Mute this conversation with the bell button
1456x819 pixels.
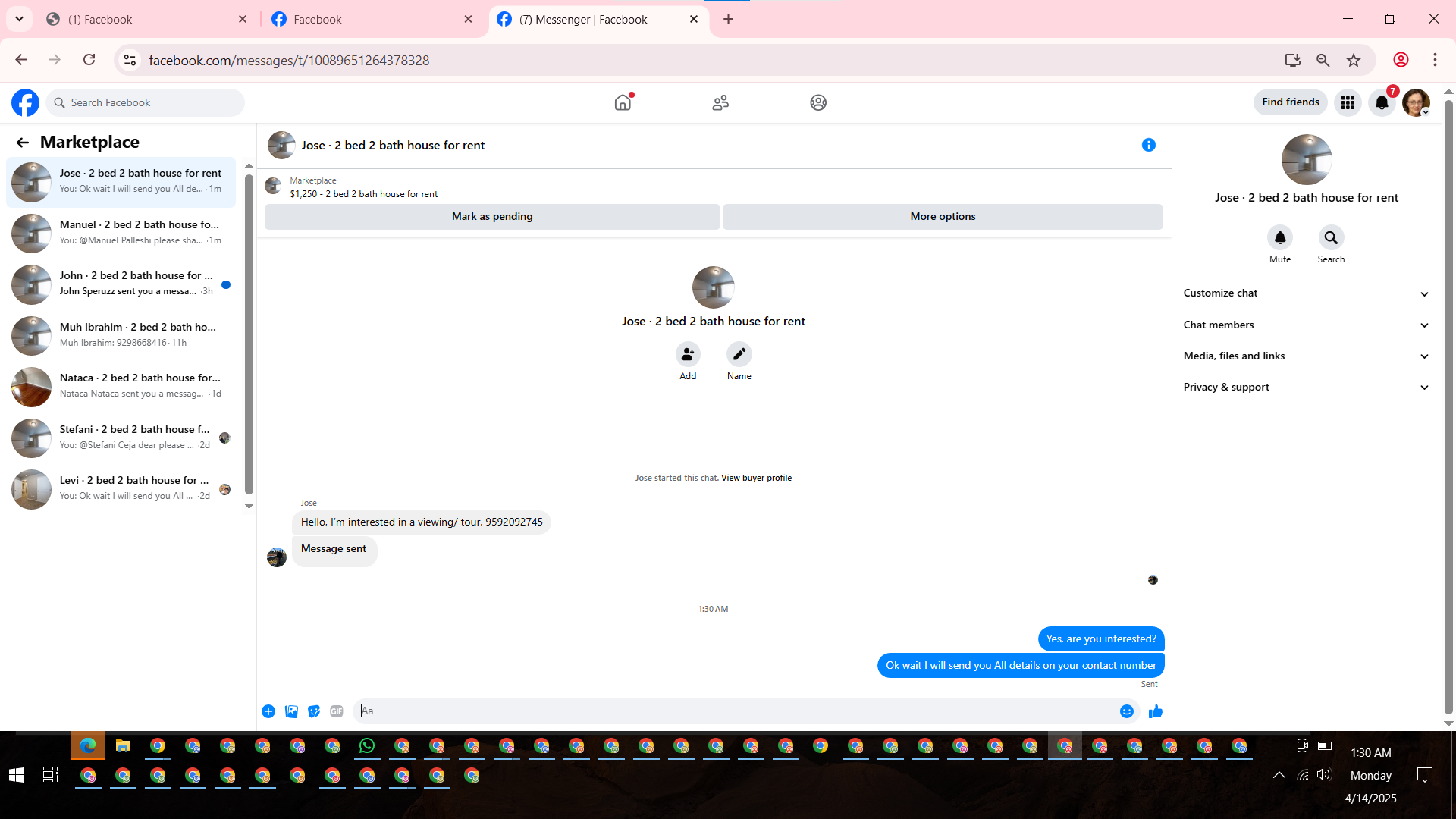[1280, 238]
